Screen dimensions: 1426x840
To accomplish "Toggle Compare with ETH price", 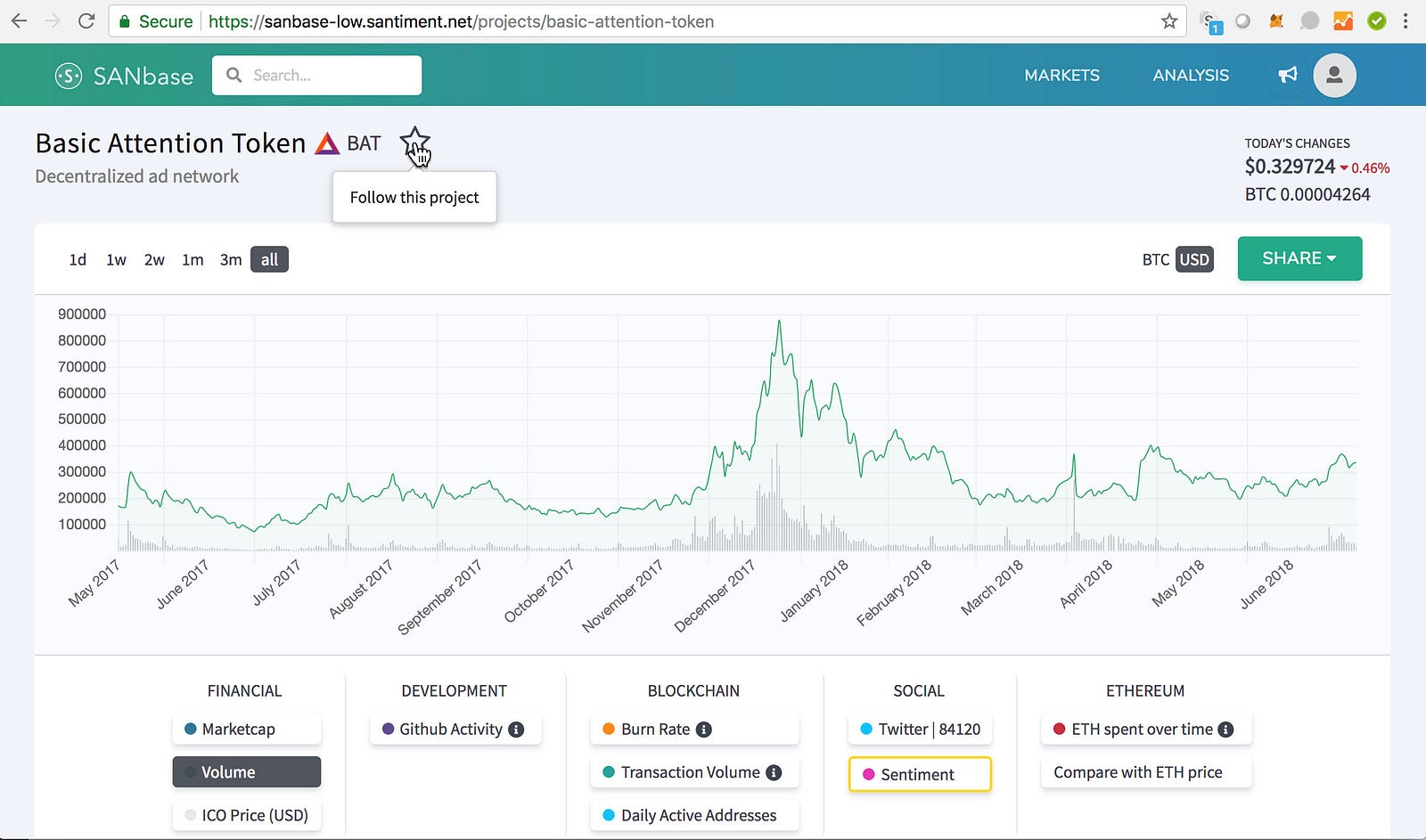I will pyautogui.click(x=1146, y=772).
